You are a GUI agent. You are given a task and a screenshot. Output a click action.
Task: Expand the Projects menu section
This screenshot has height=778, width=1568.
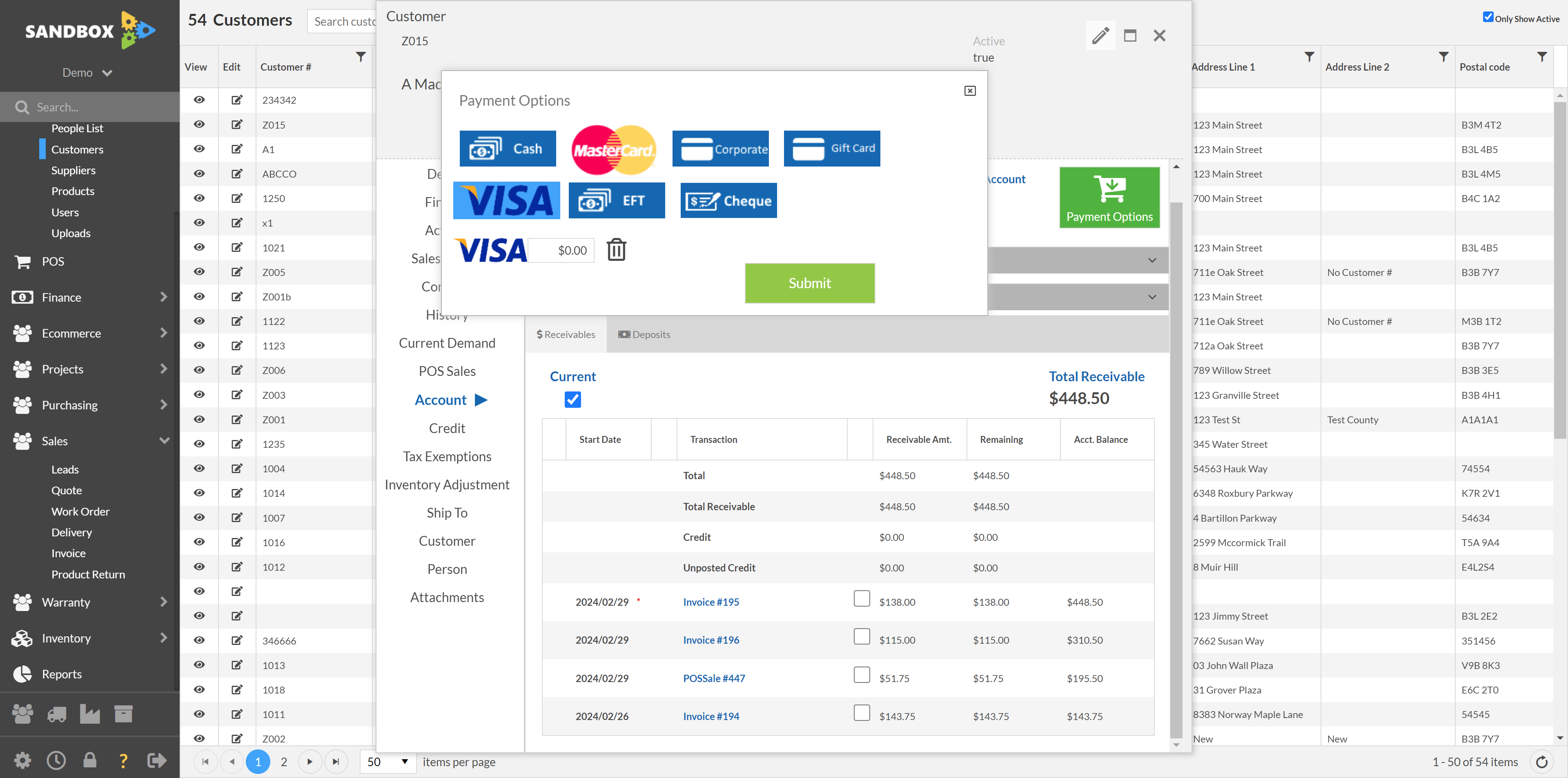[89, 369]
